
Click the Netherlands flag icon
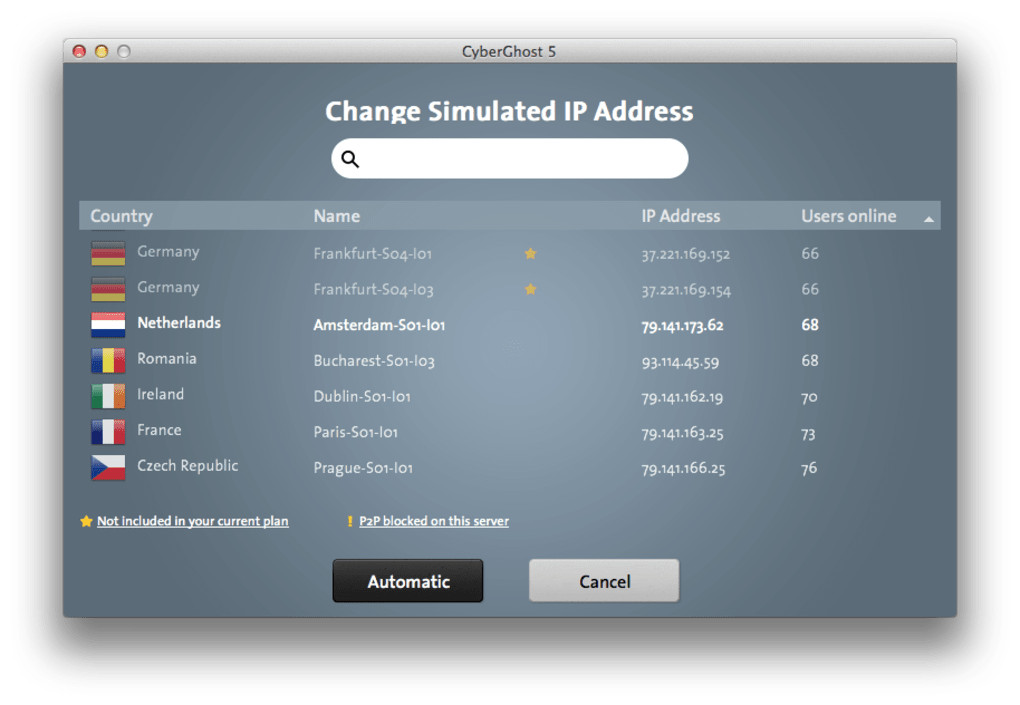(108, 325)
